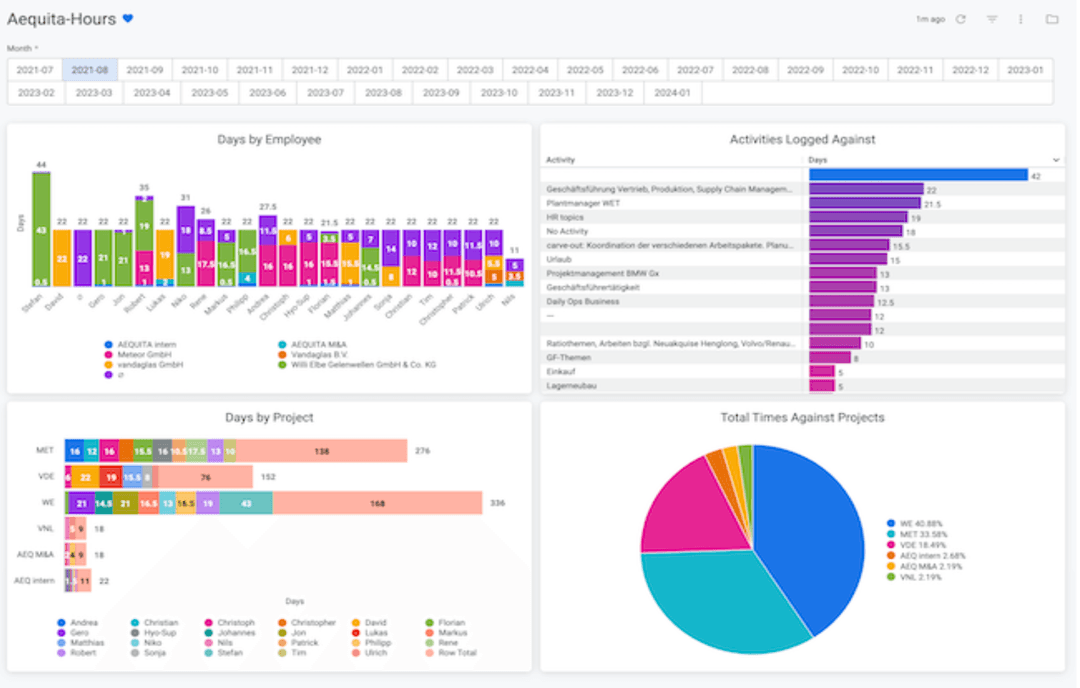The height and width of the screenshot is (688, 1080).
Task: Select the Daily Ops Business row
Action: pyautogui.click(x=802, y=302)
